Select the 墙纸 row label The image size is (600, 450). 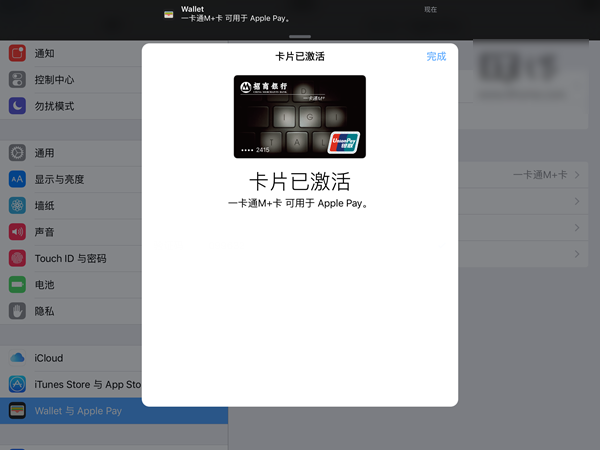(x=44, y=206)
